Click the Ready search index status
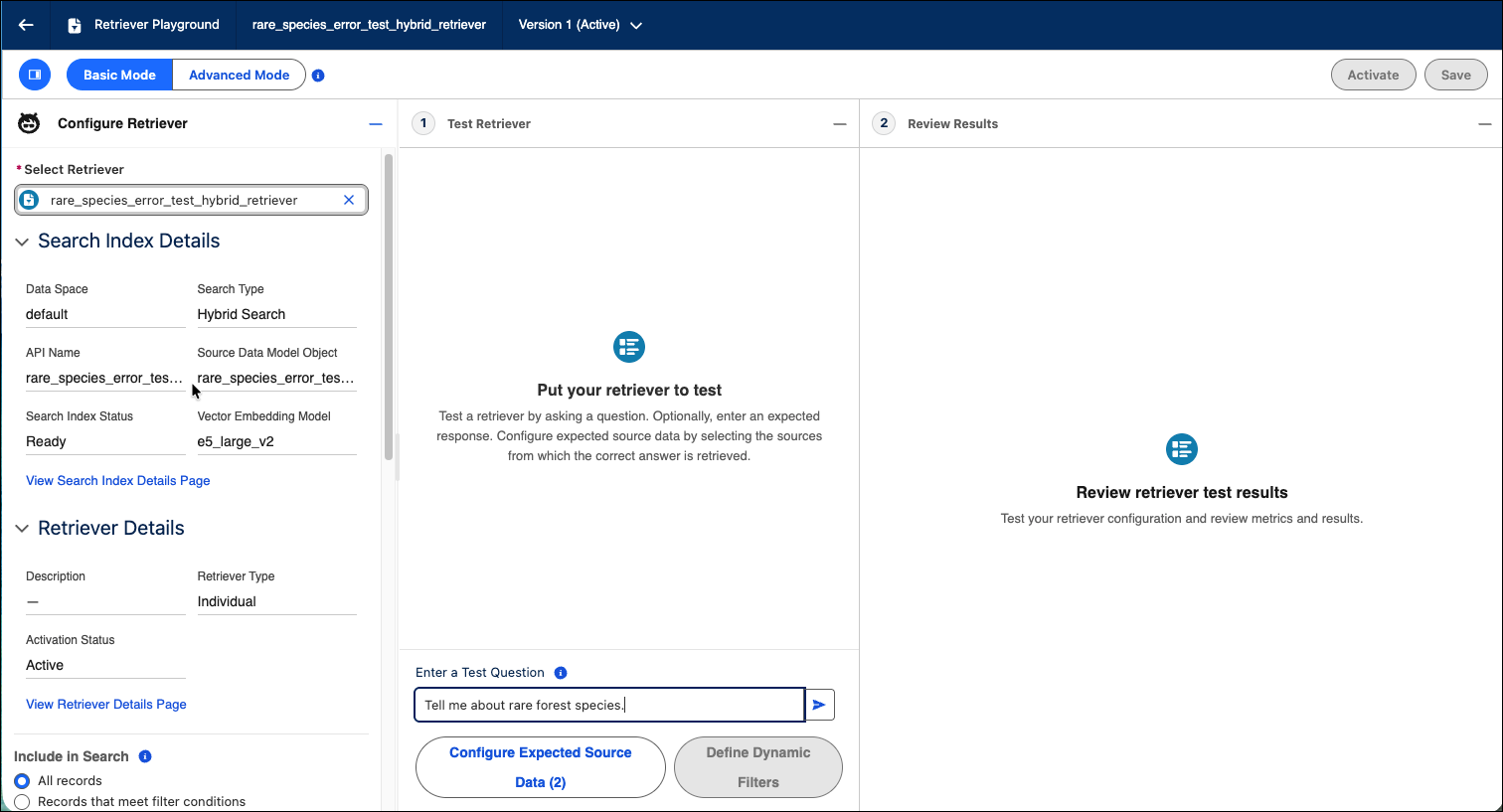This screenshot has height=812, width=1503. tap(46, 441)
